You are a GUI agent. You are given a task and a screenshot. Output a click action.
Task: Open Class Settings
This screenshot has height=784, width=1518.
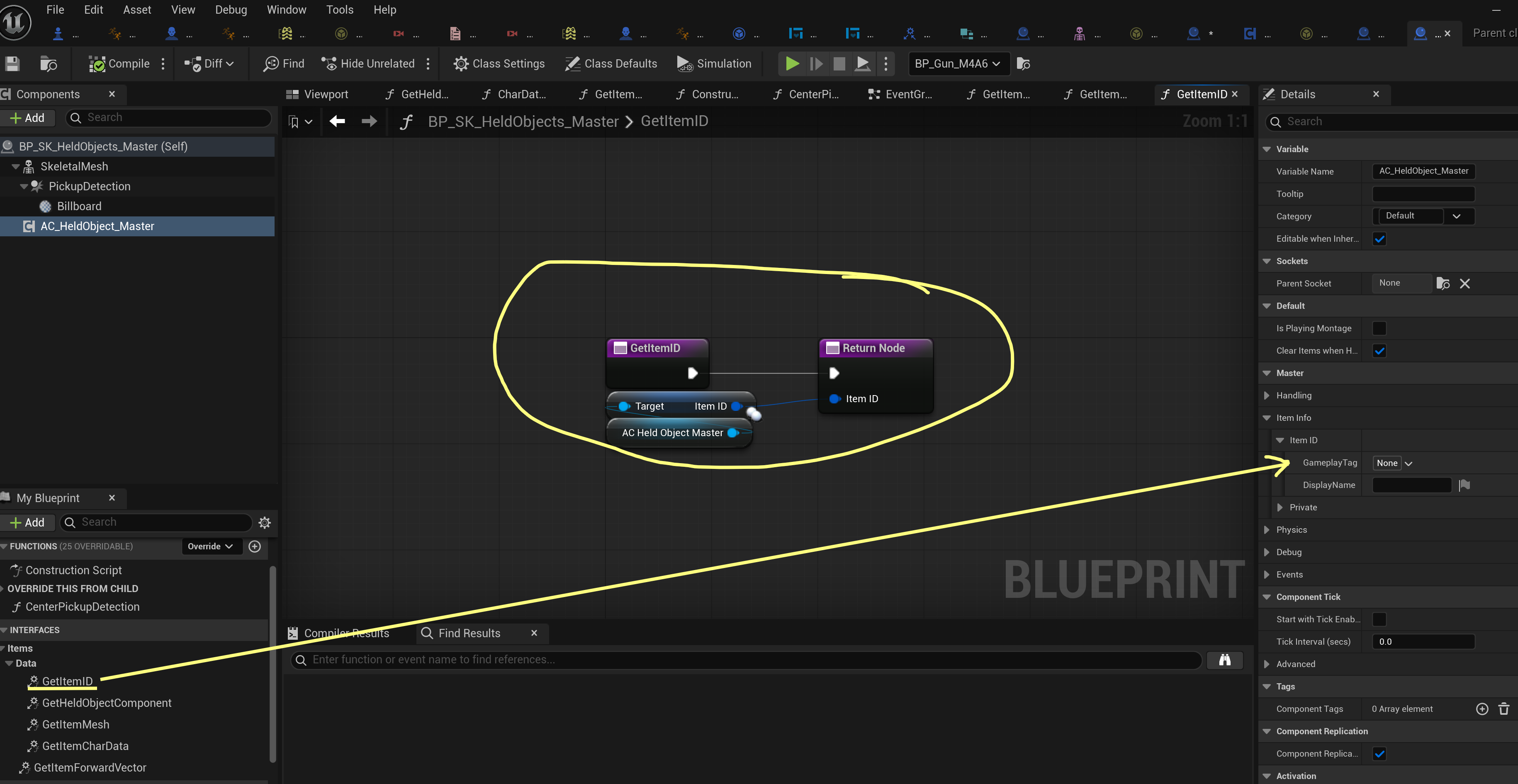click(499, 63)
